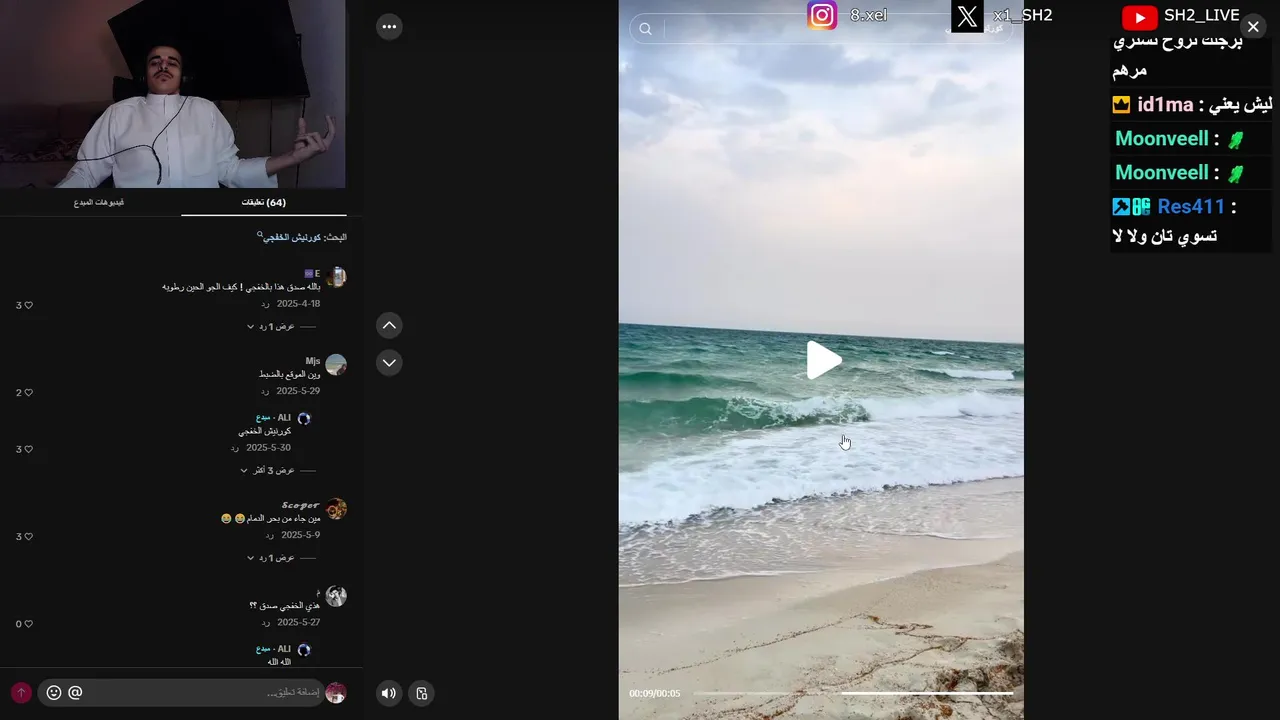
Task: Seek on the video progress bar
Action: (853, 693)
